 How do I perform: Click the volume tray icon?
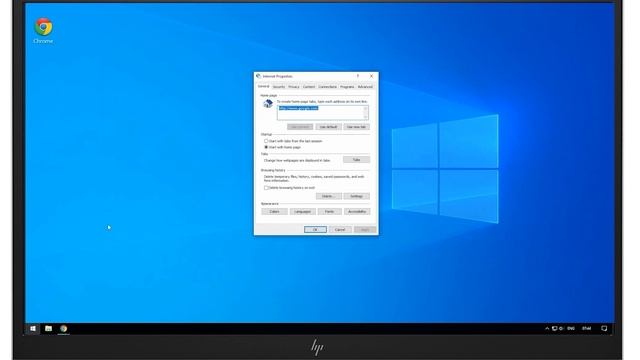(x=561, y=328)
